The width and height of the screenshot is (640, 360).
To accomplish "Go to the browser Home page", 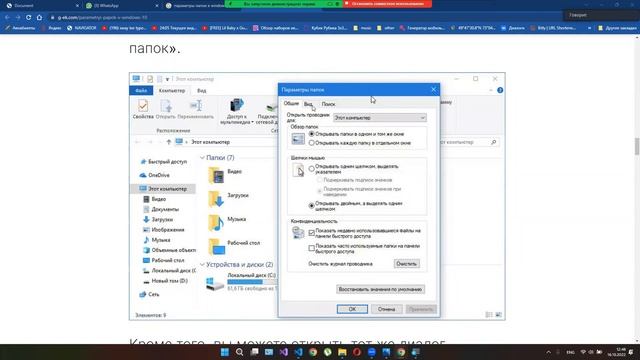I will coord(39,18).
